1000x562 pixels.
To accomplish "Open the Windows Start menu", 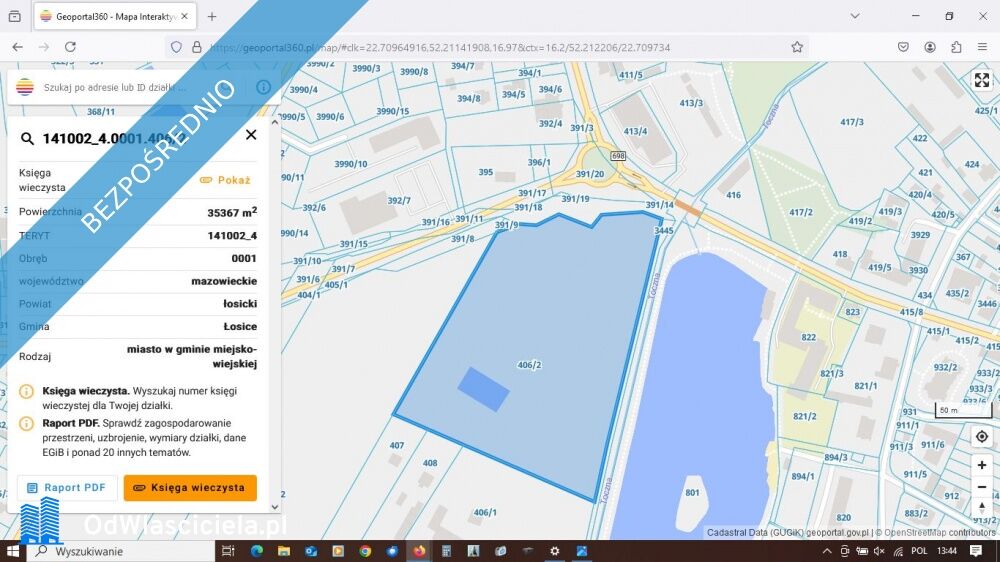I will pos(14,551).
